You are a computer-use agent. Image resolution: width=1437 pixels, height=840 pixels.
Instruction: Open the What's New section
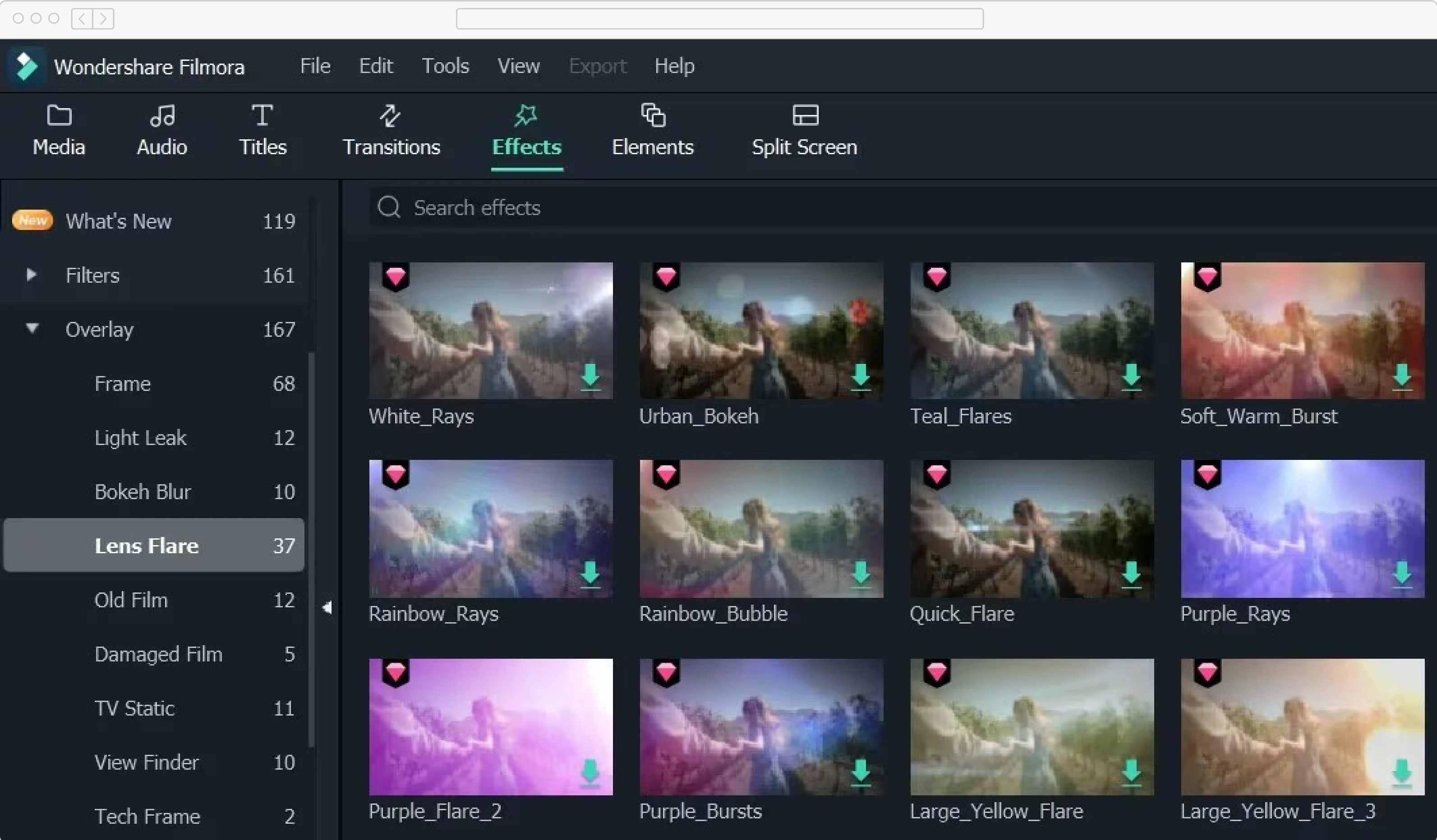(118, 221)
